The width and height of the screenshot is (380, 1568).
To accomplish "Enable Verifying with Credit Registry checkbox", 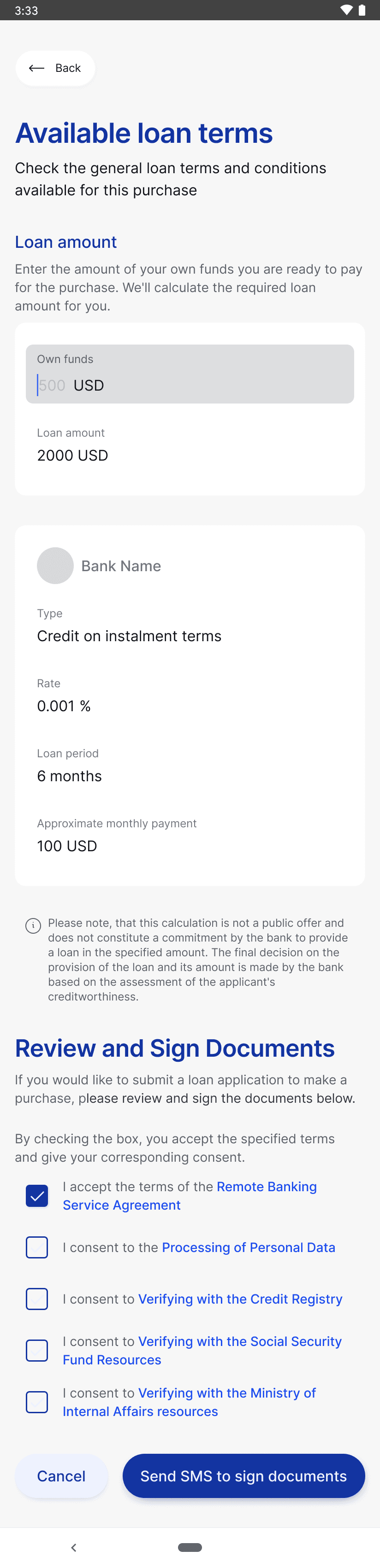I will 37,1299.
